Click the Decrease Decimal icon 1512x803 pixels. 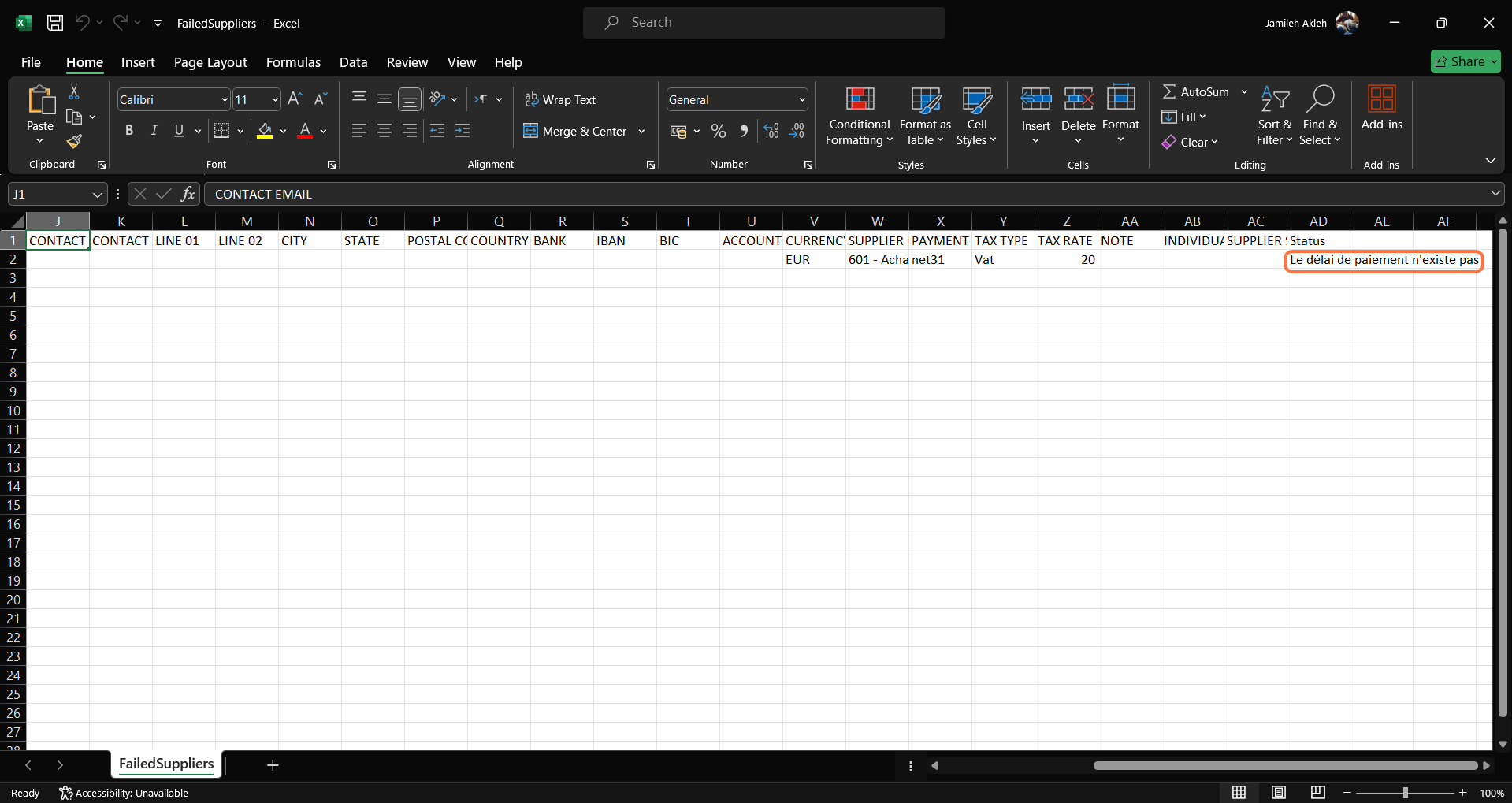click(797, 131)
